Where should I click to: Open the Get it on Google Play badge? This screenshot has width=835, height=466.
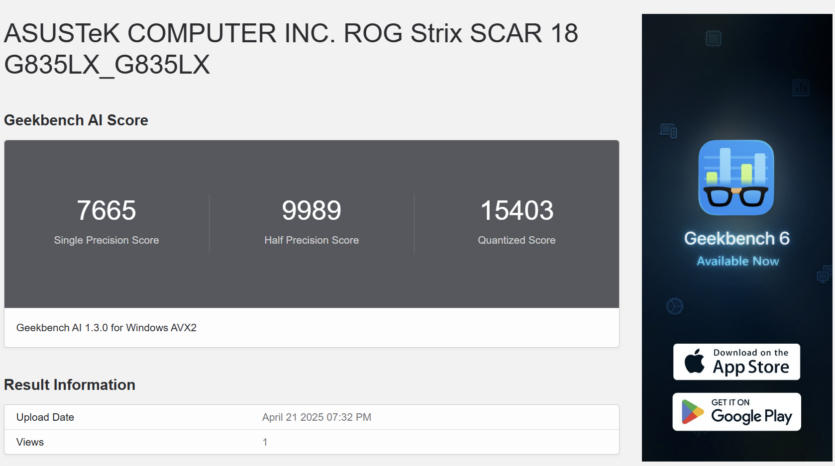click(x=736, y=412)
